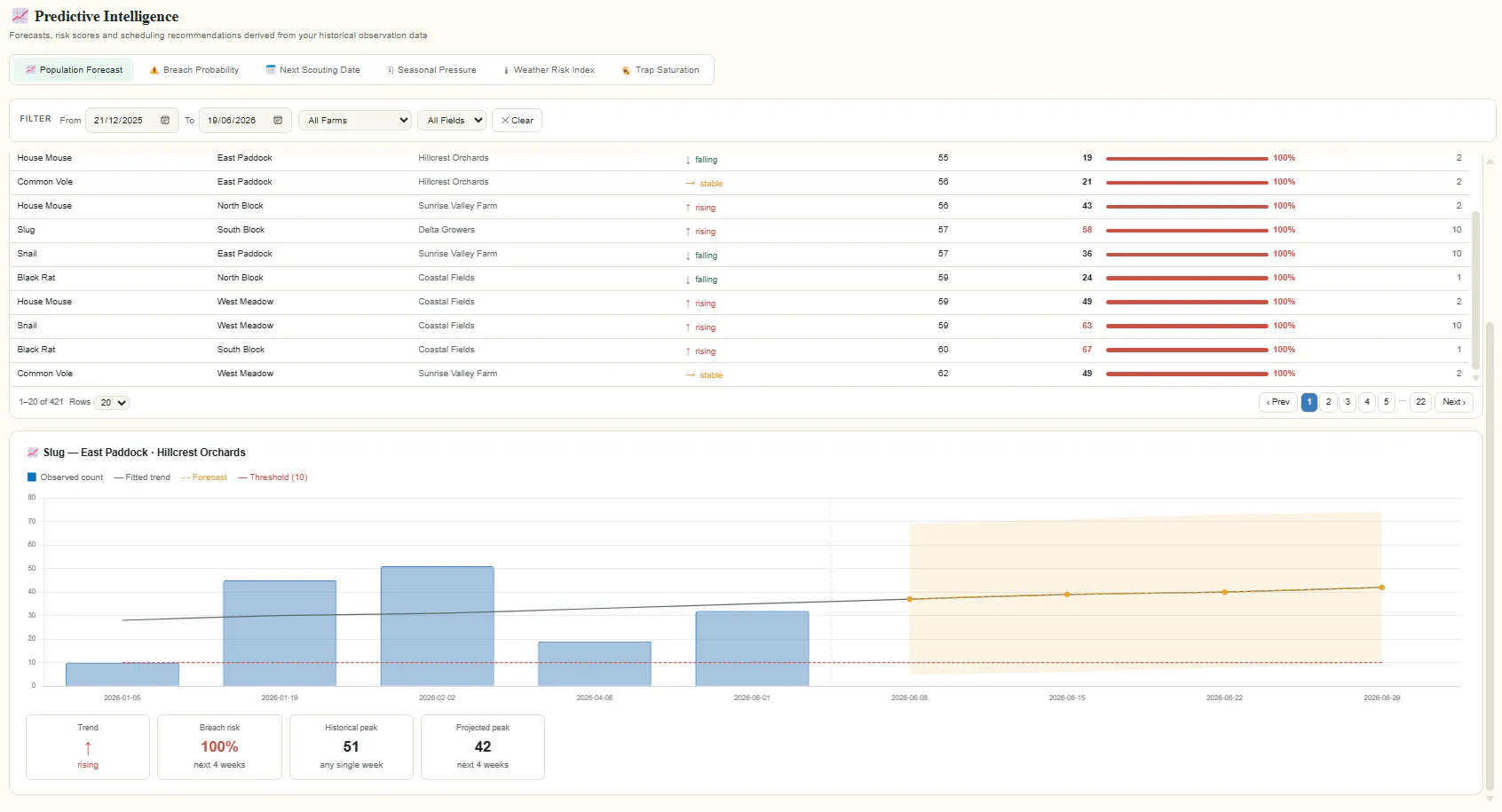Click the Seasonal Pressure tab icon
Screen dimensions: 1502x812
[390, 70]
